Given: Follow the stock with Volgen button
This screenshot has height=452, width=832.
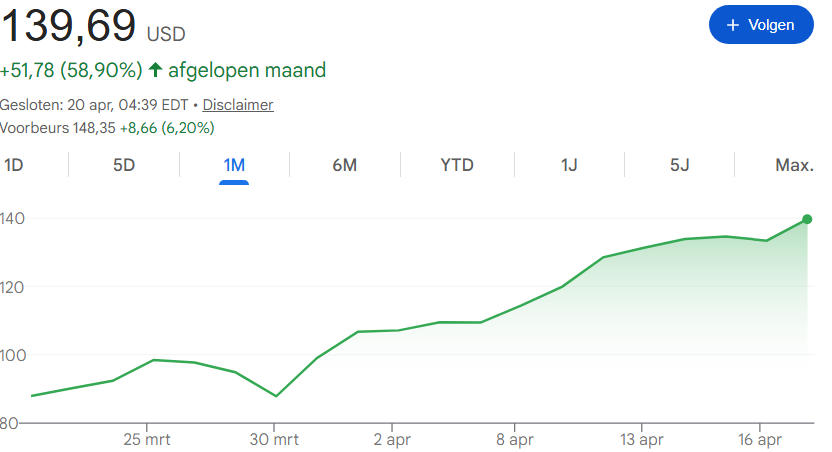Looking at the screenshot, I should (761, 24).
